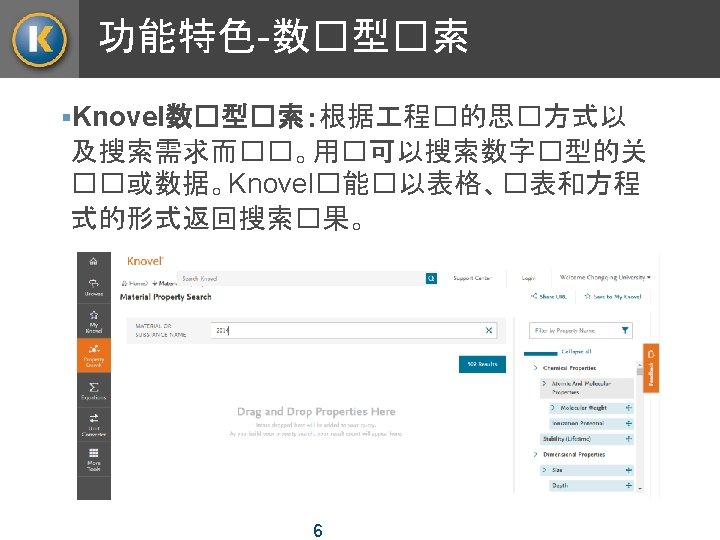Click the filter funnel icon

pos(625,330)
